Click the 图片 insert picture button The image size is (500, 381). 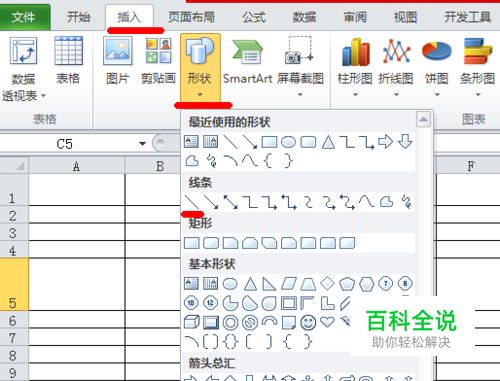117,61
